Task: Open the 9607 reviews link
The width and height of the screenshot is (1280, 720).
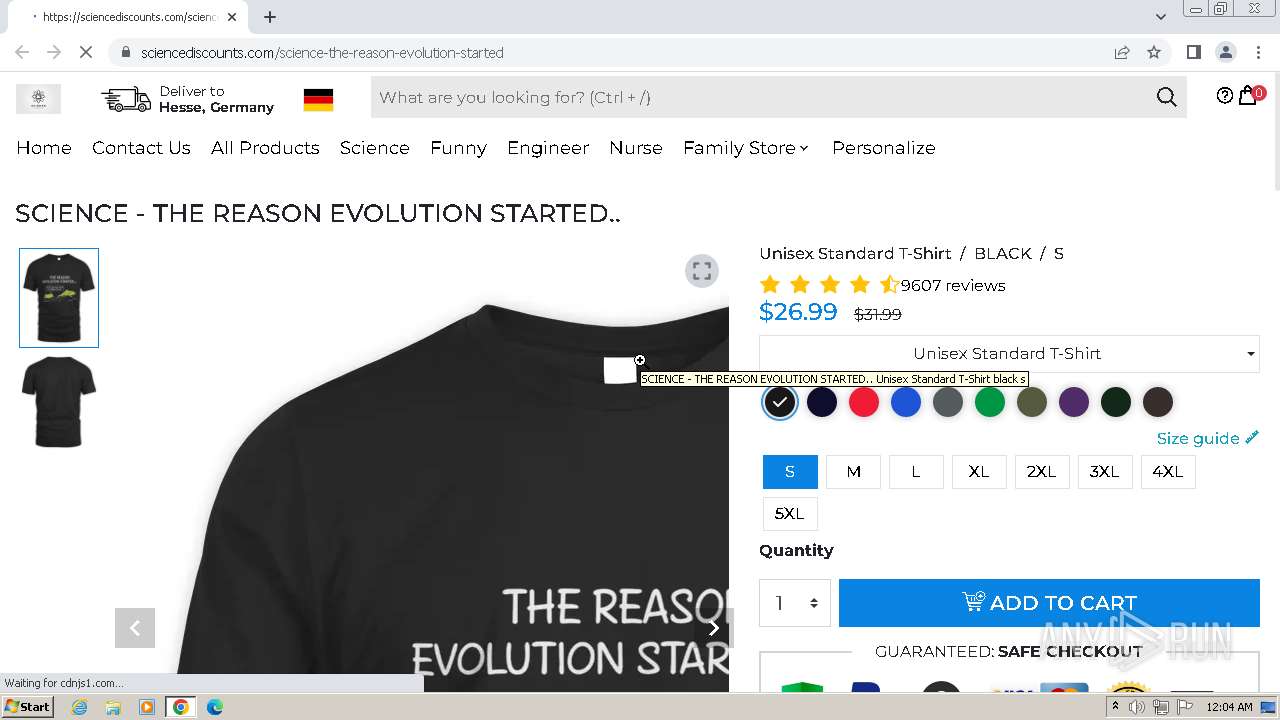Action: (x=953, y=286)
